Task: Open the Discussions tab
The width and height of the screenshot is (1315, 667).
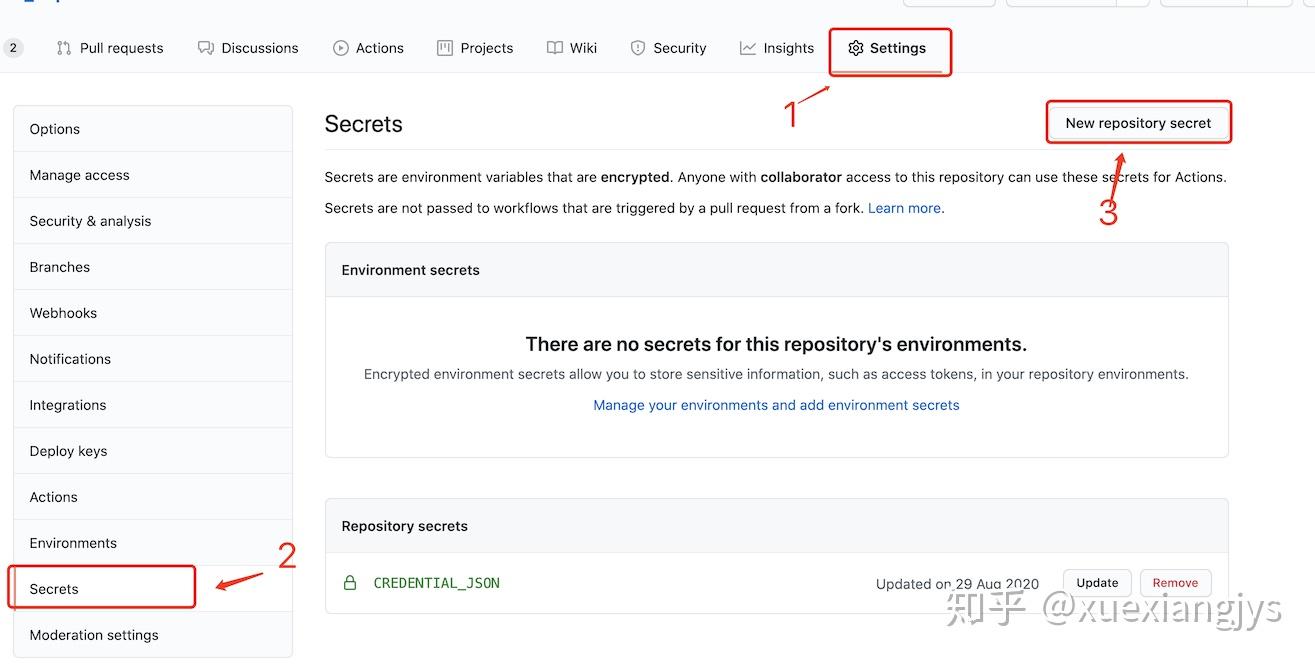Action: click(x=248, y=48)
